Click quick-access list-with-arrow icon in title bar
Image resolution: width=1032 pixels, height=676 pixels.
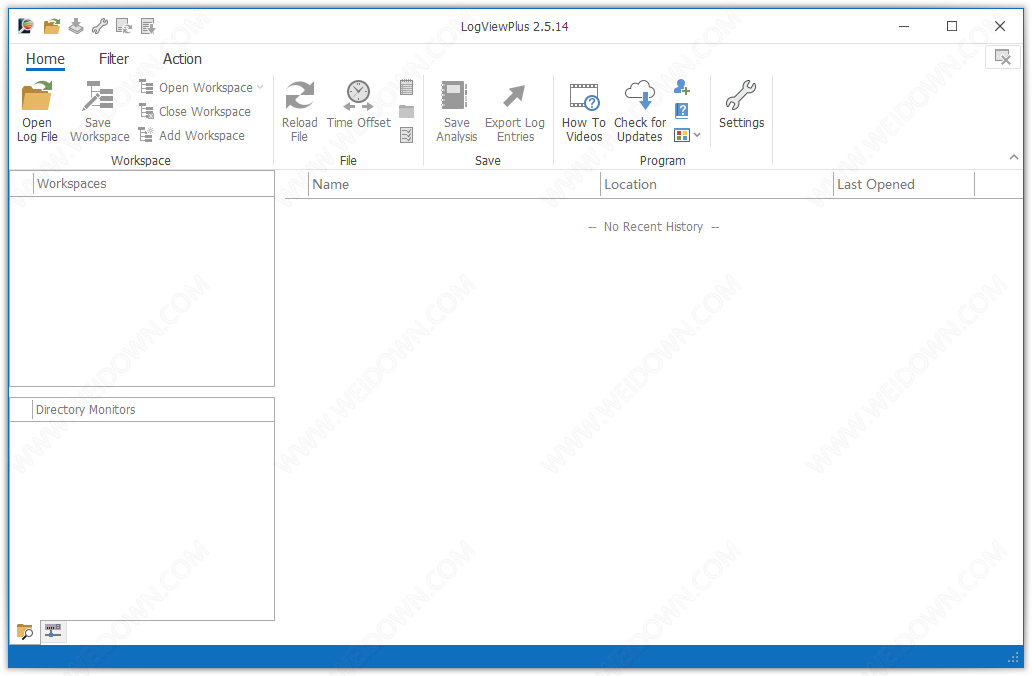click(148, 26)
